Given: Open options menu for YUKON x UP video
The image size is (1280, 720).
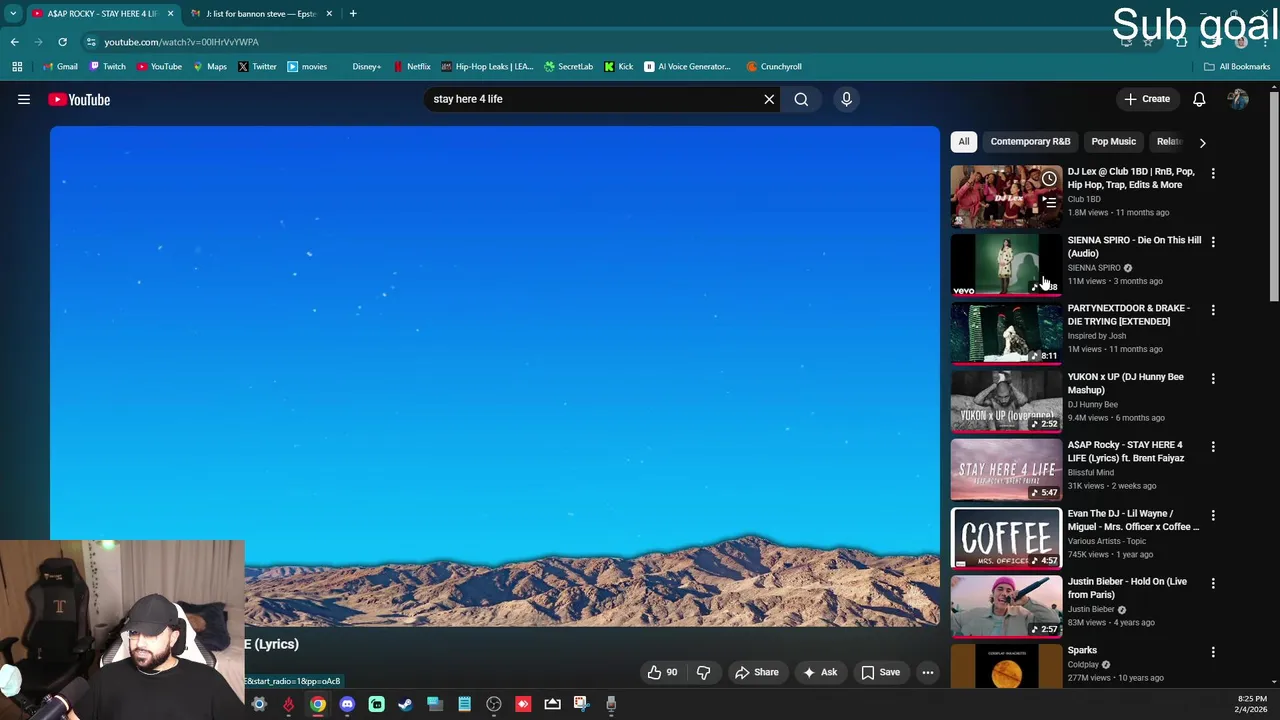Looking at the screenshot, I should 1213,378.
